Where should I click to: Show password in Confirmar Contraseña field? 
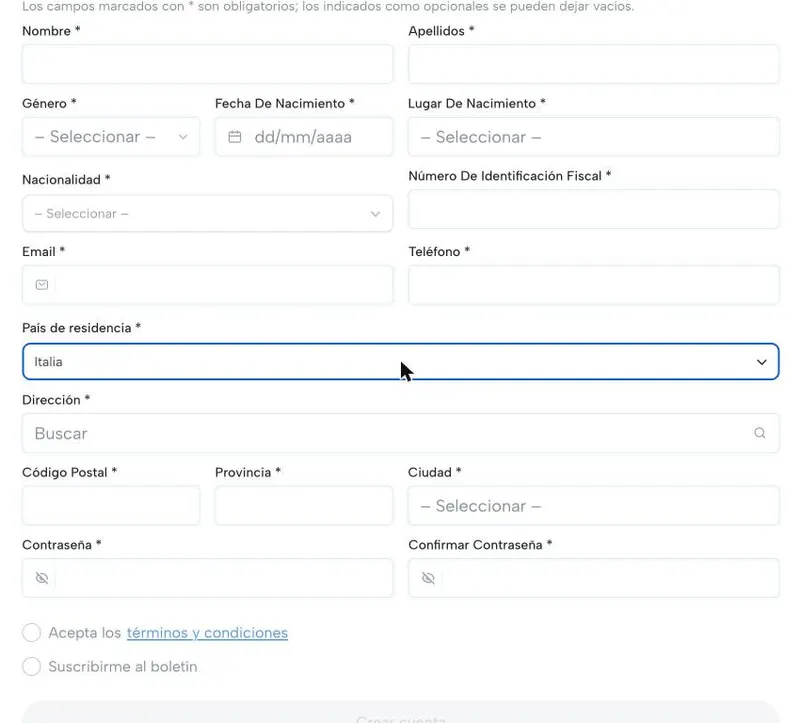coord(428,578)
